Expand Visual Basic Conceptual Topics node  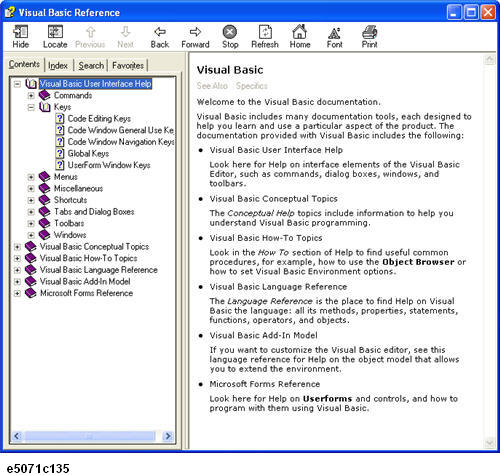[x=17, y=247]
